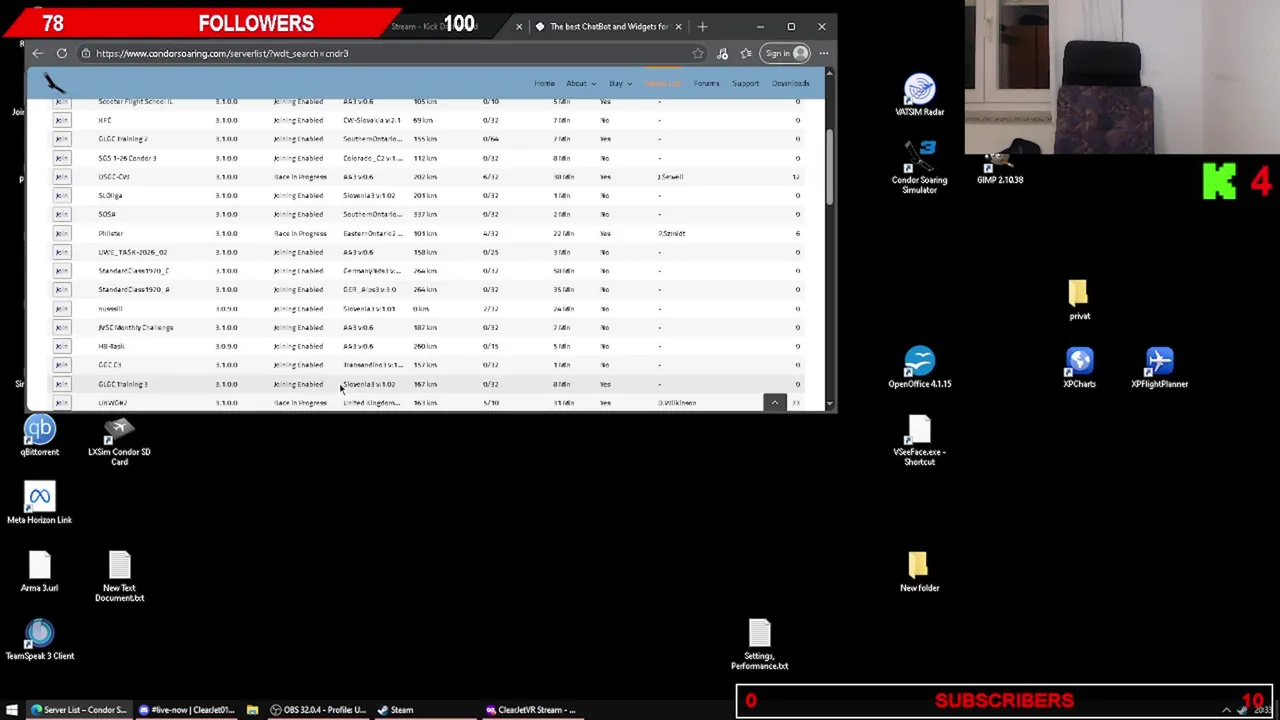
Task: Select New Text Document.txt on desktop
Action: (x=119, y=577)
